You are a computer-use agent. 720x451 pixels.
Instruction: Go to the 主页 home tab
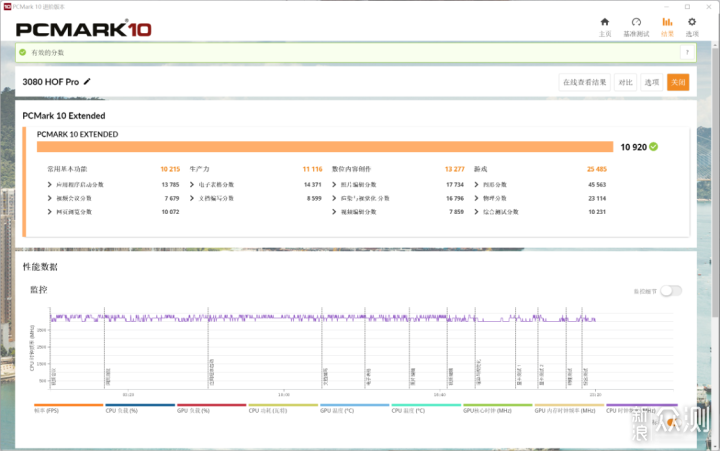click(605, 27)
